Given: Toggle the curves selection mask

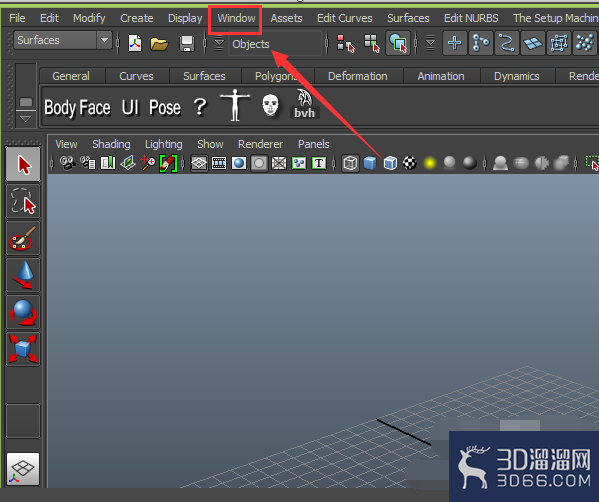Looking at the screenshot, I should [507, 43].
